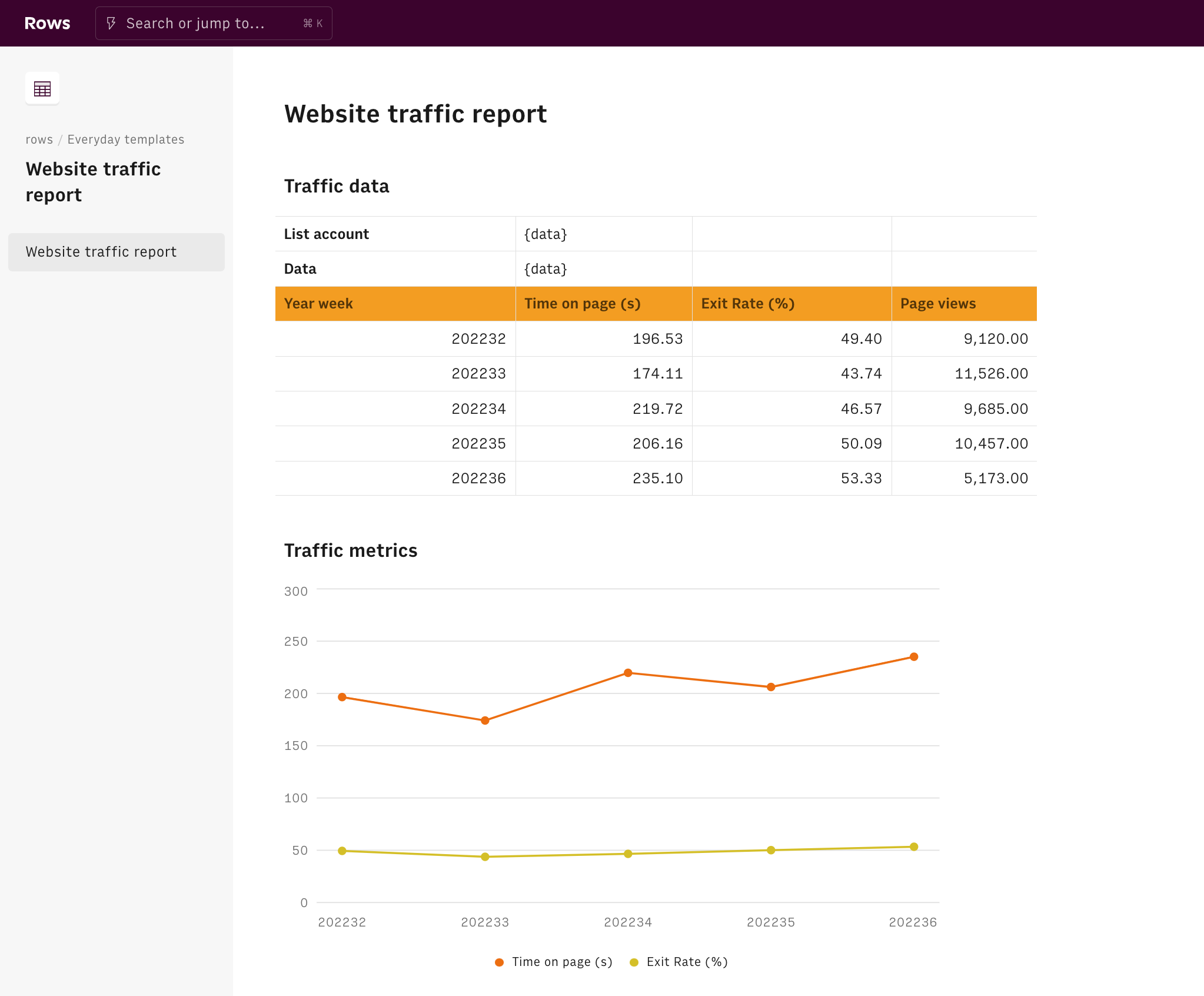1204x996 pixels.
Task: Click the 202236 orange chart data point
Action: pos(913,657)
